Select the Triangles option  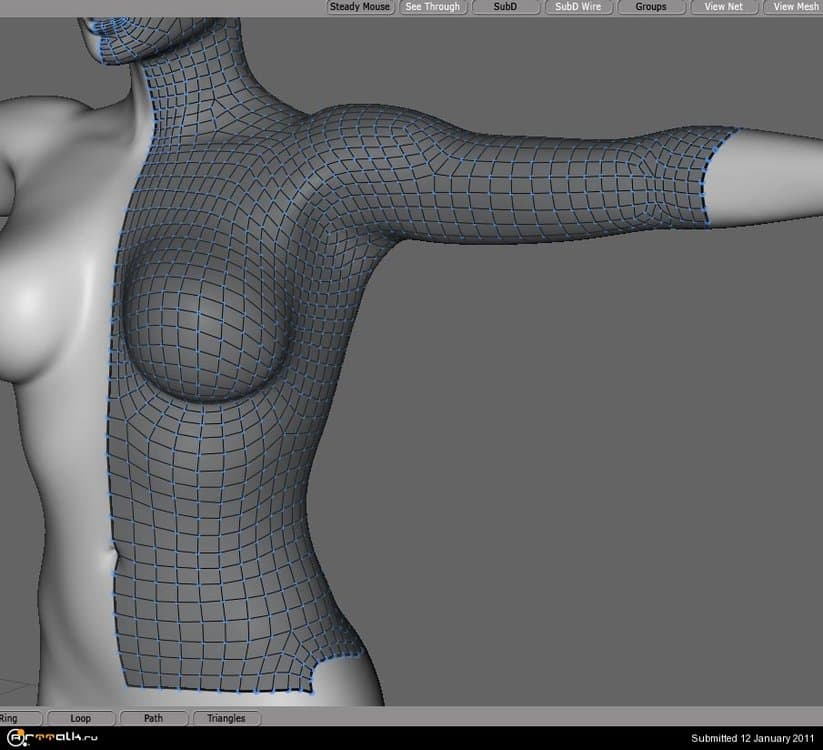point(226,718)
